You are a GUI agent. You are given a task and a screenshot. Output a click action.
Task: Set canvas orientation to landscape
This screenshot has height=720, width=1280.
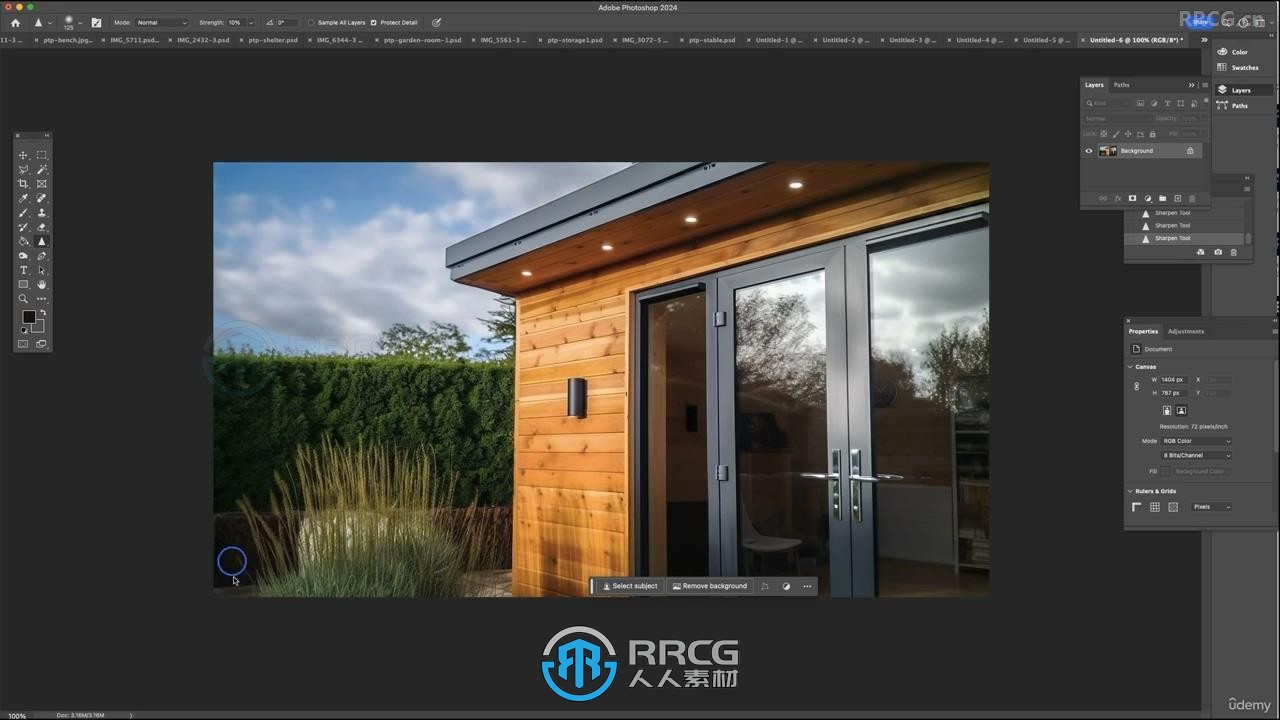pyautogui.click(x=1181, y=410)
